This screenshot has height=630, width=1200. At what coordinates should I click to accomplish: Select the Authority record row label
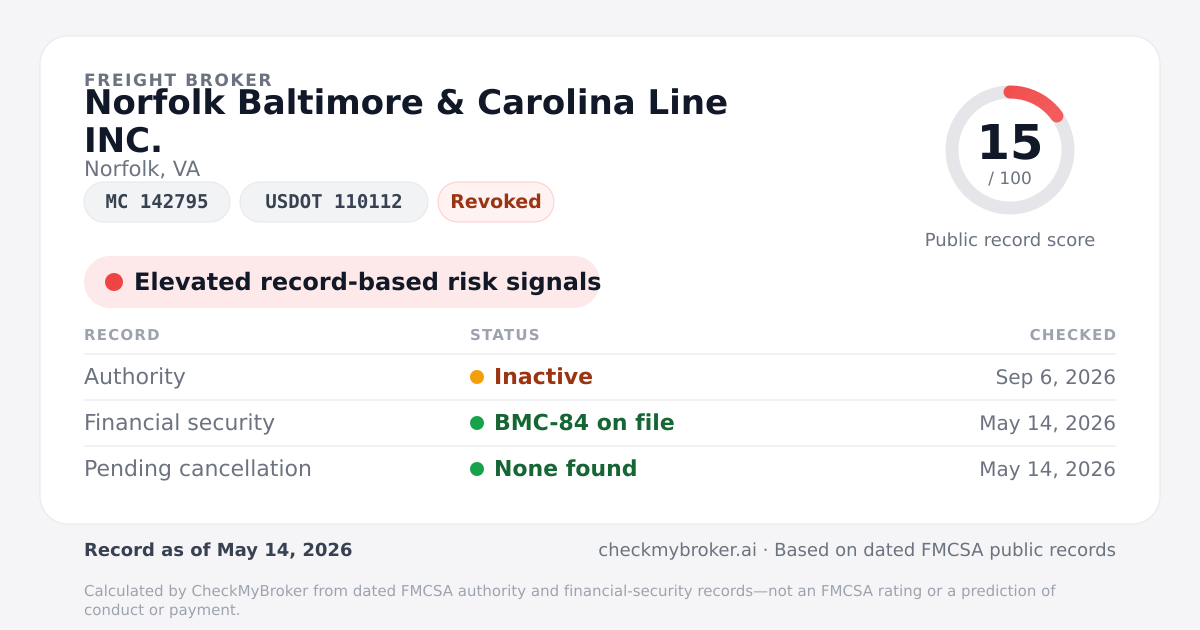135,377
